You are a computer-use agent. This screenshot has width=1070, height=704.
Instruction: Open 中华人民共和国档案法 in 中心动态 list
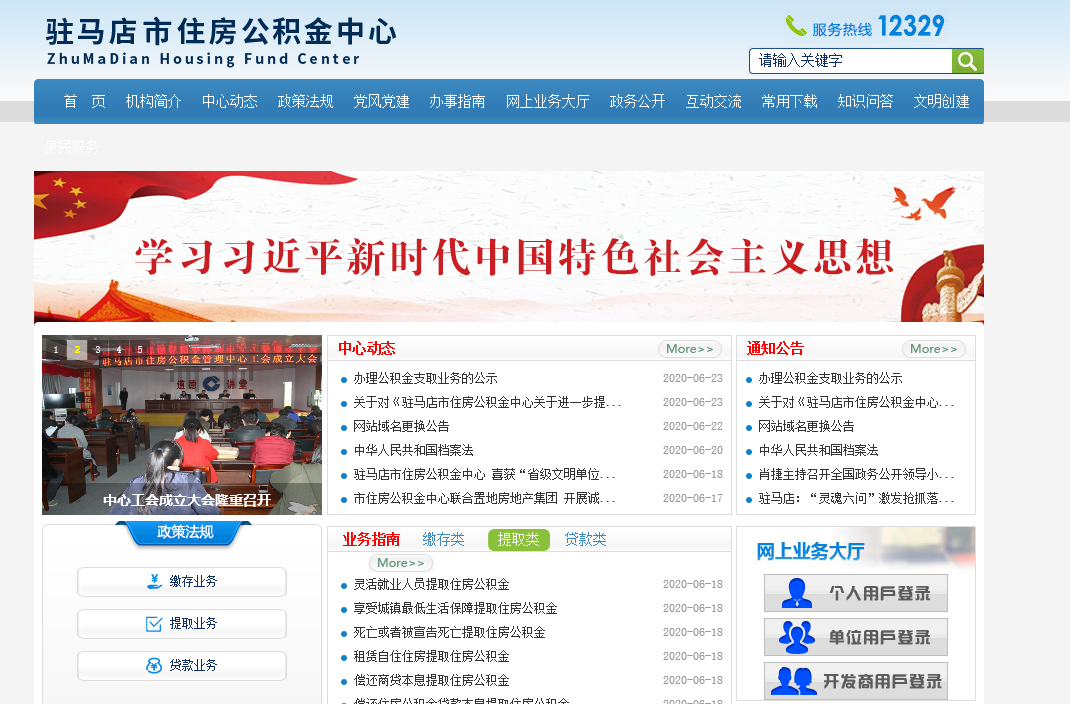414,450
